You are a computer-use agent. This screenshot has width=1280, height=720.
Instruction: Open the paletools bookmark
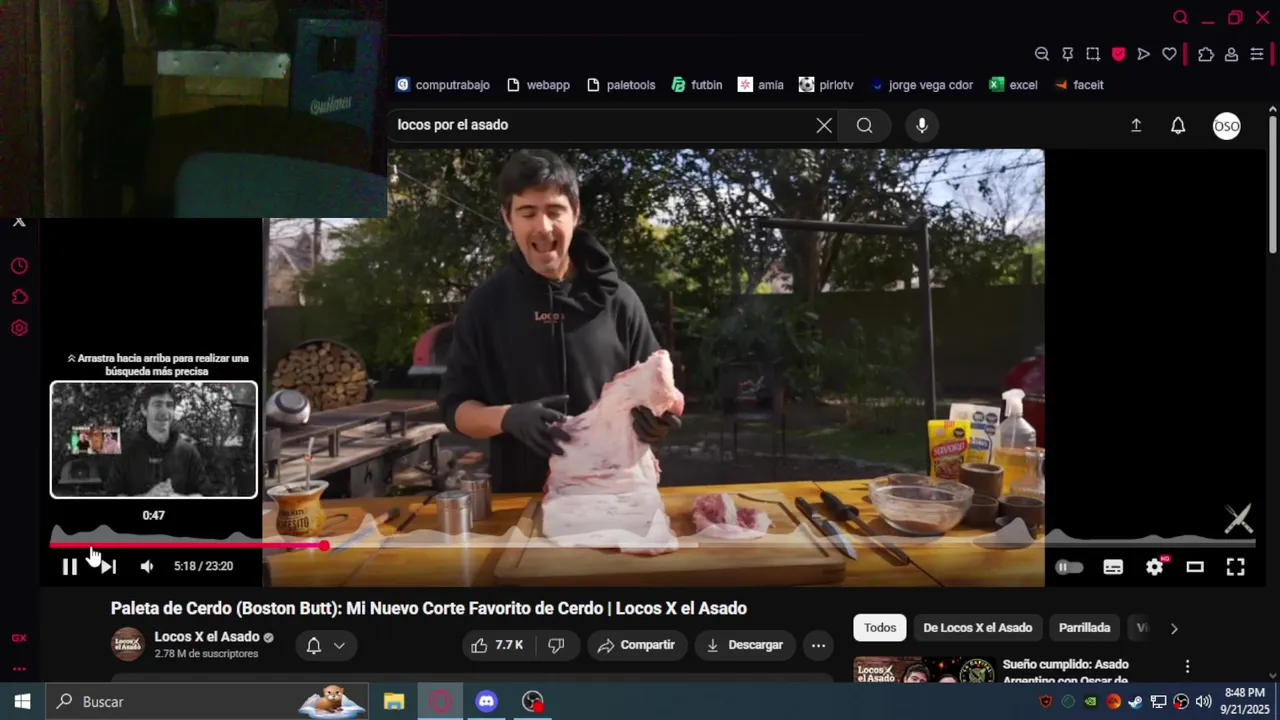click(x=621, y=85)
